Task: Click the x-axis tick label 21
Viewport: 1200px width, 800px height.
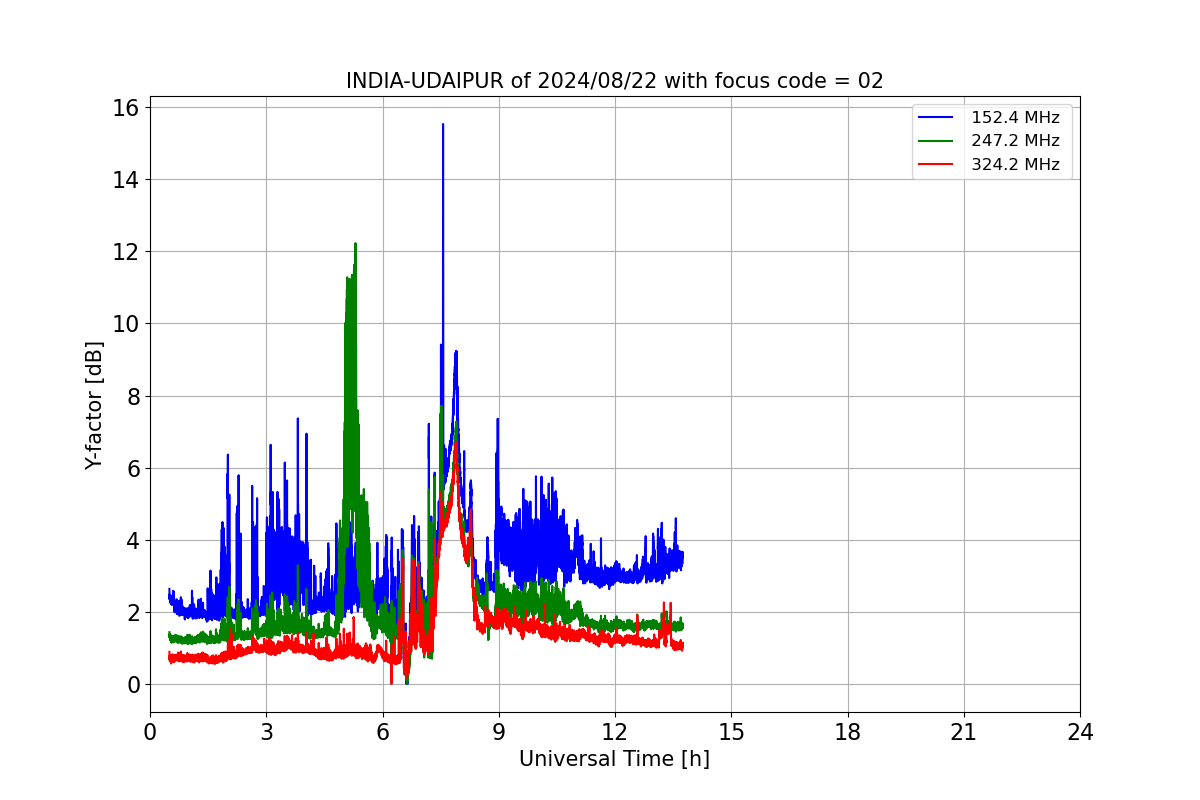Action: (964, 732)
